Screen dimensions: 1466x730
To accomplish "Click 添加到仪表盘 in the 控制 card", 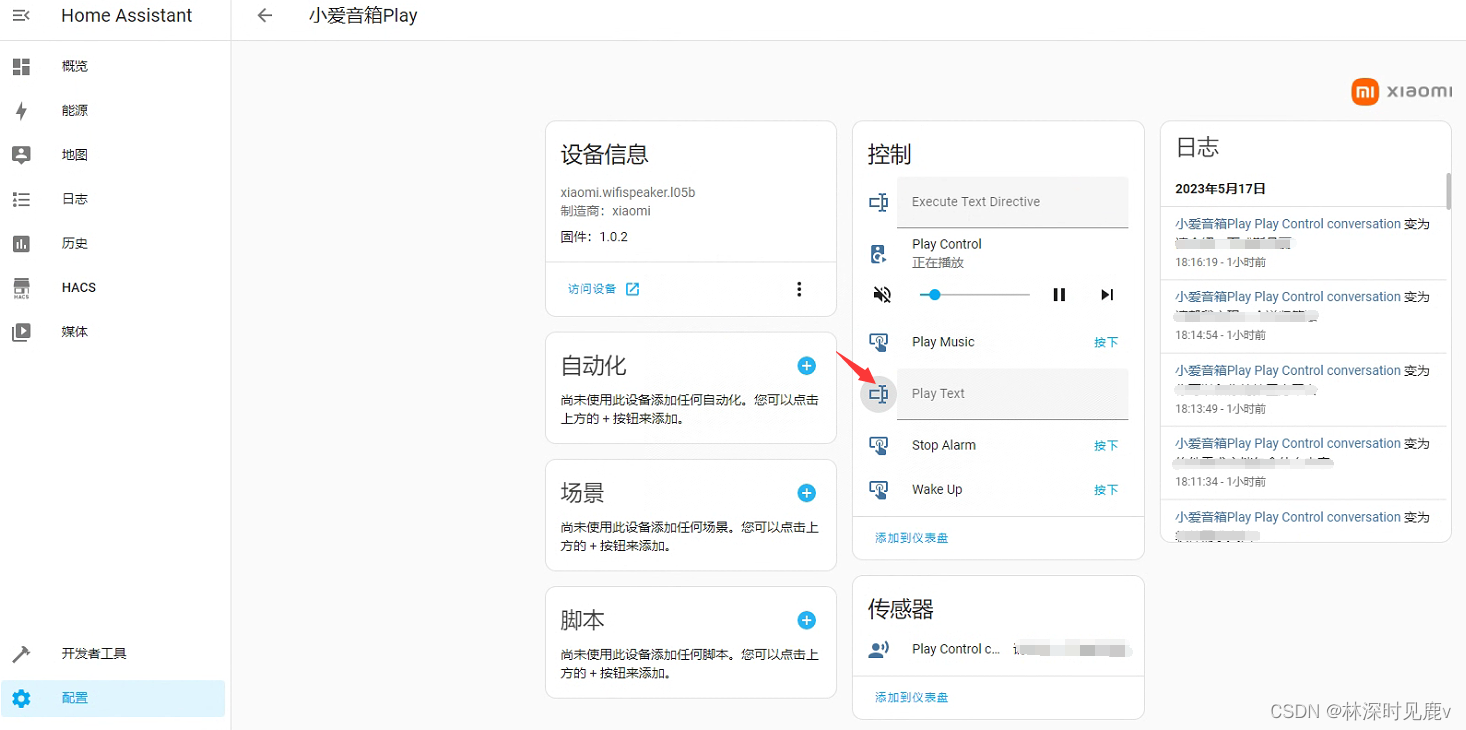I will [912, 538].
